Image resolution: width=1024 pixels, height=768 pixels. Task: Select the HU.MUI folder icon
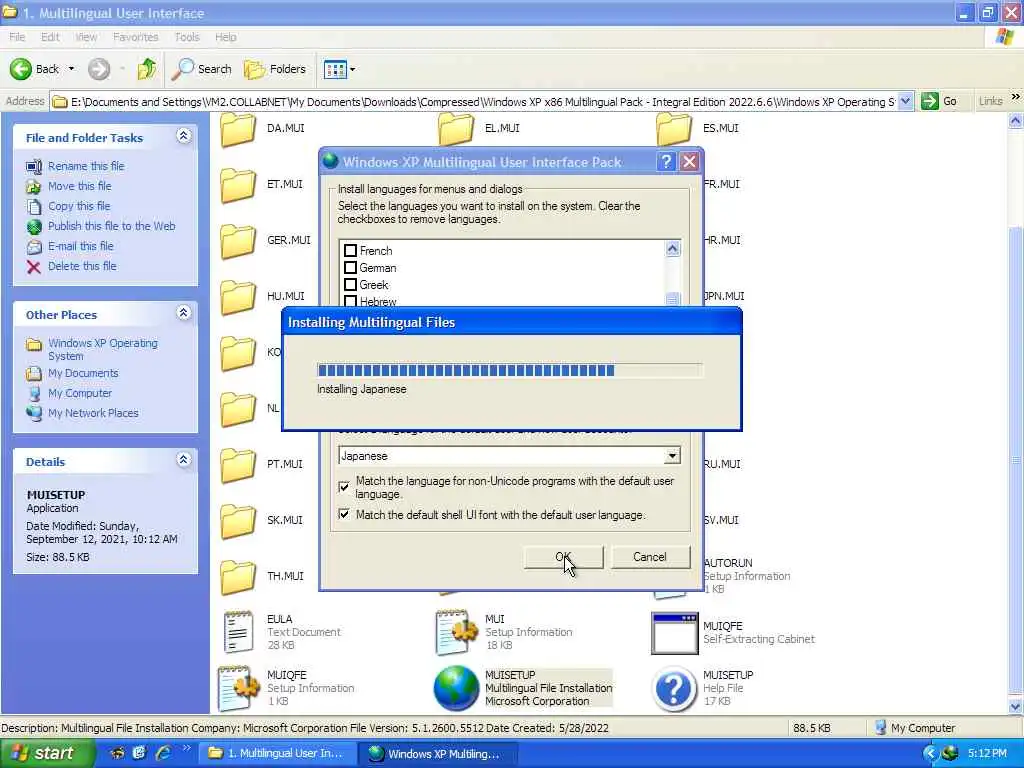(238, 297)
